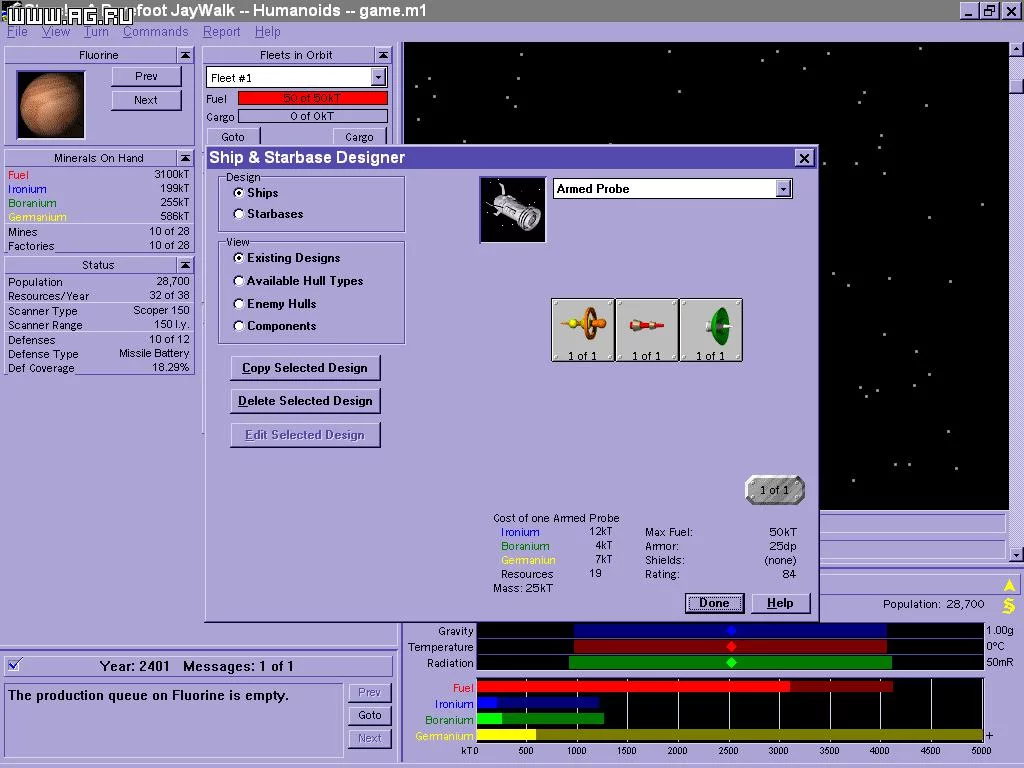
Task: Collapse the Status panel
Action: pos(185,264)
